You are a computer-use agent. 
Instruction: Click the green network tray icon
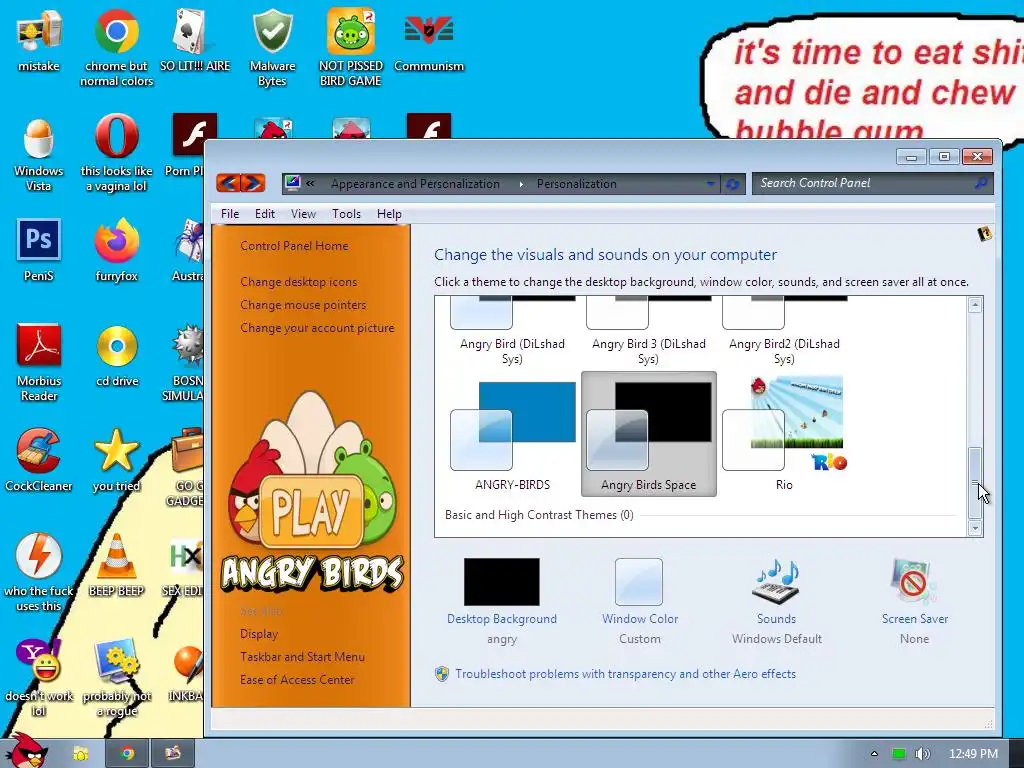[x=899, y=754]
